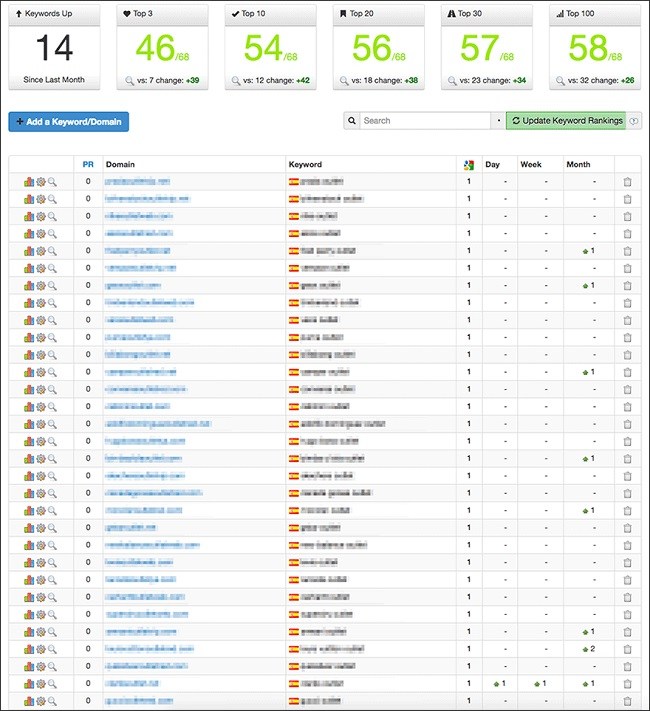Click the Add a Keyword/Domain button

click(68, 122)
